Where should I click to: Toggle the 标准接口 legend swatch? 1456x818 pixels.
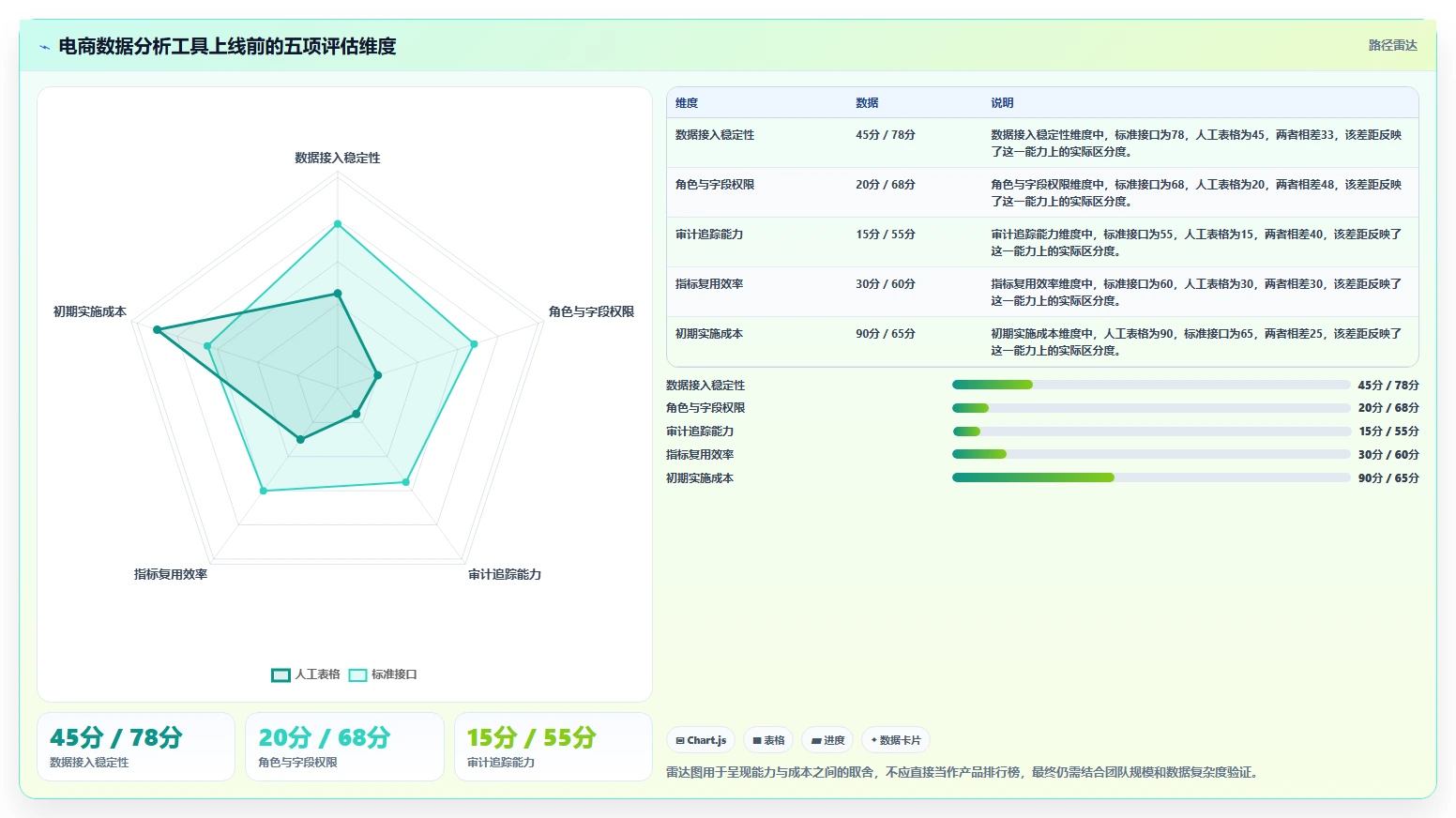(x=357, y=674)
